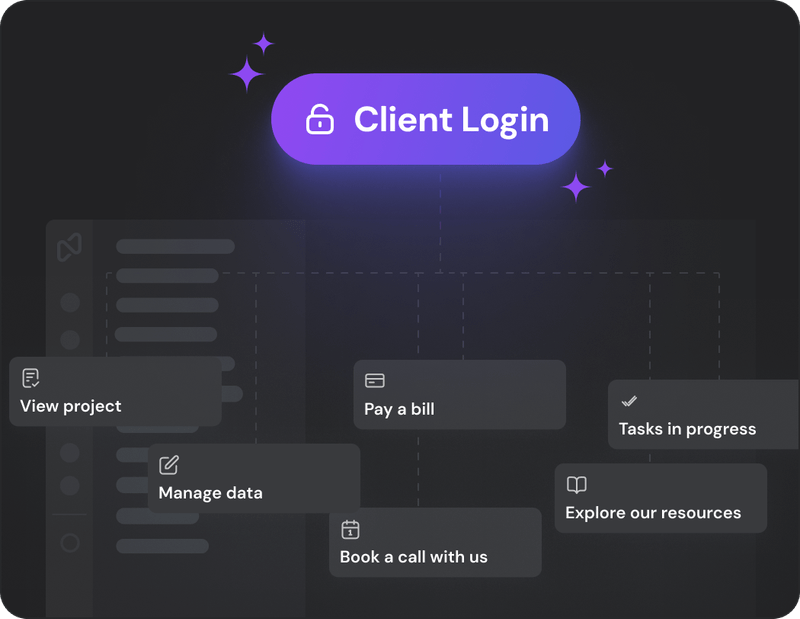The width and height of the screenshot is (800, 619).
Task: Click the checklist document icon above View project
Action: click(x=31, y=378)
